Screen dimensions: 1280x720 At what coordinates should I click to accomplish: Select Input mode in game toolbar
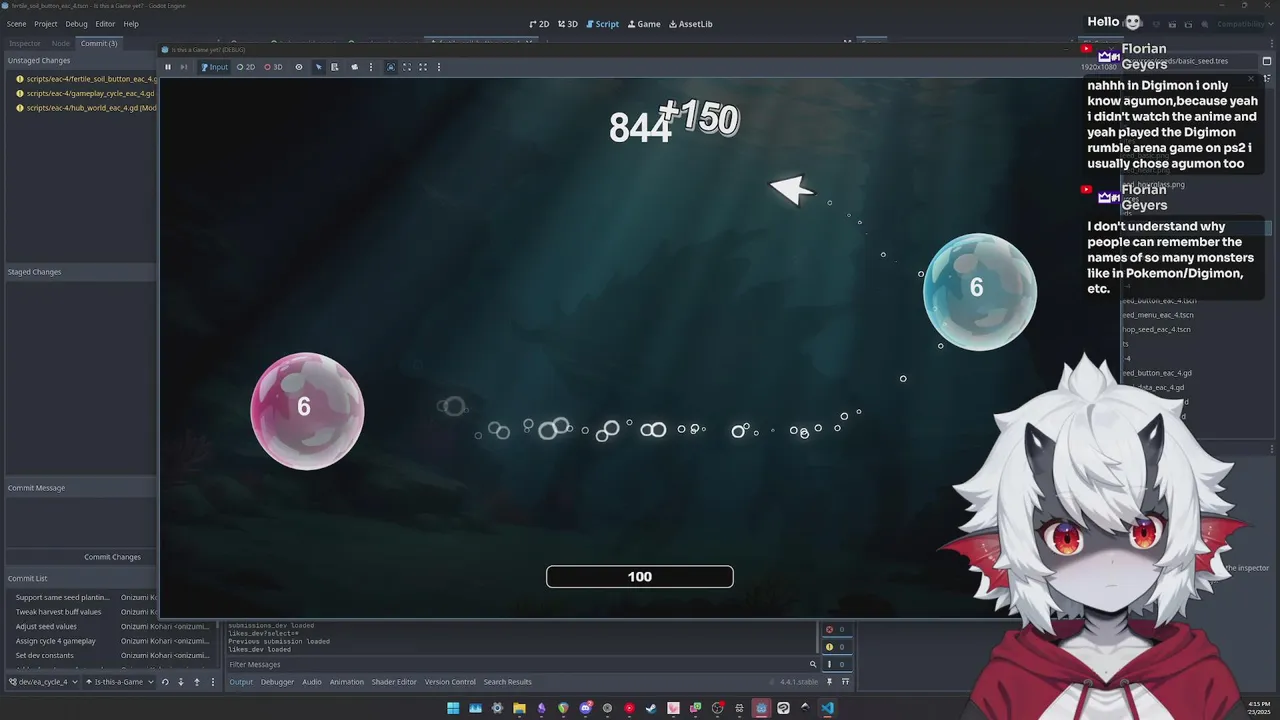[214, 67]
